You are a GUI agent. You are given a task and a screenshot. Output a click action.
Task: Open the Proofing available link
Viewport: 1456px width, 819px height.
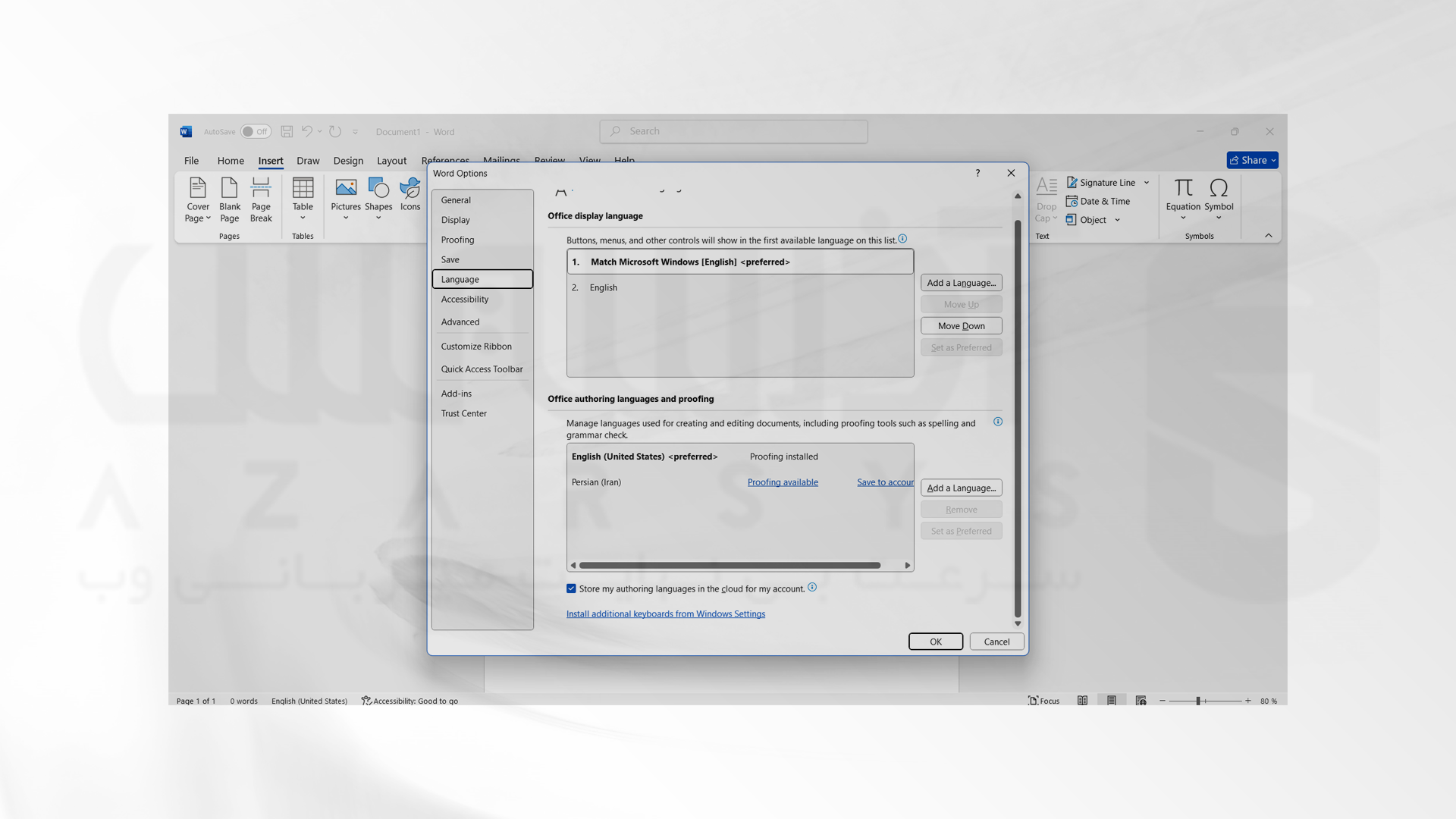(x=783, y=482)
